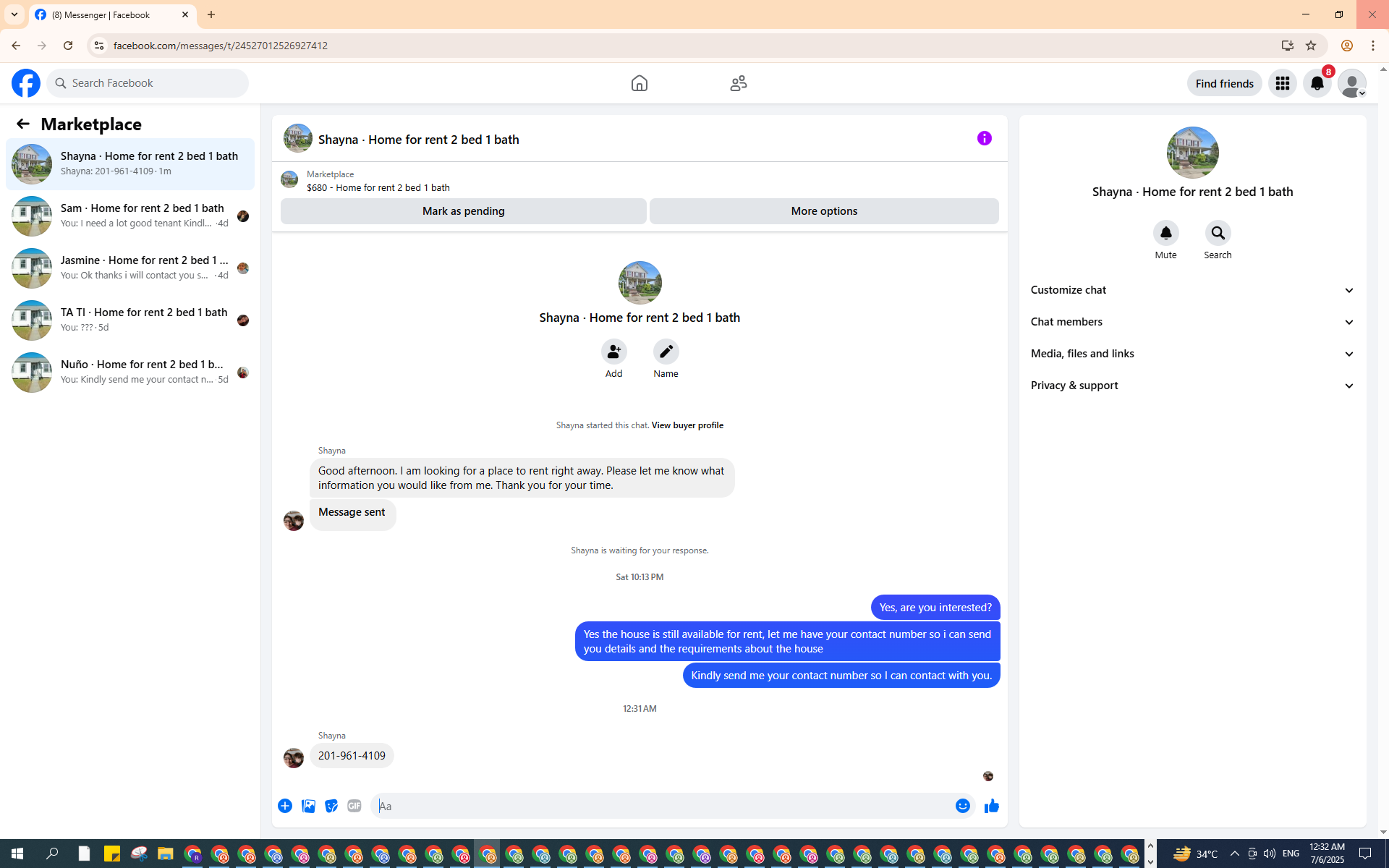Screen dimensions: 1389x868
Task: Click the thumbs-up like send icon
Action: pyautogui.click(x=991, y=806)
